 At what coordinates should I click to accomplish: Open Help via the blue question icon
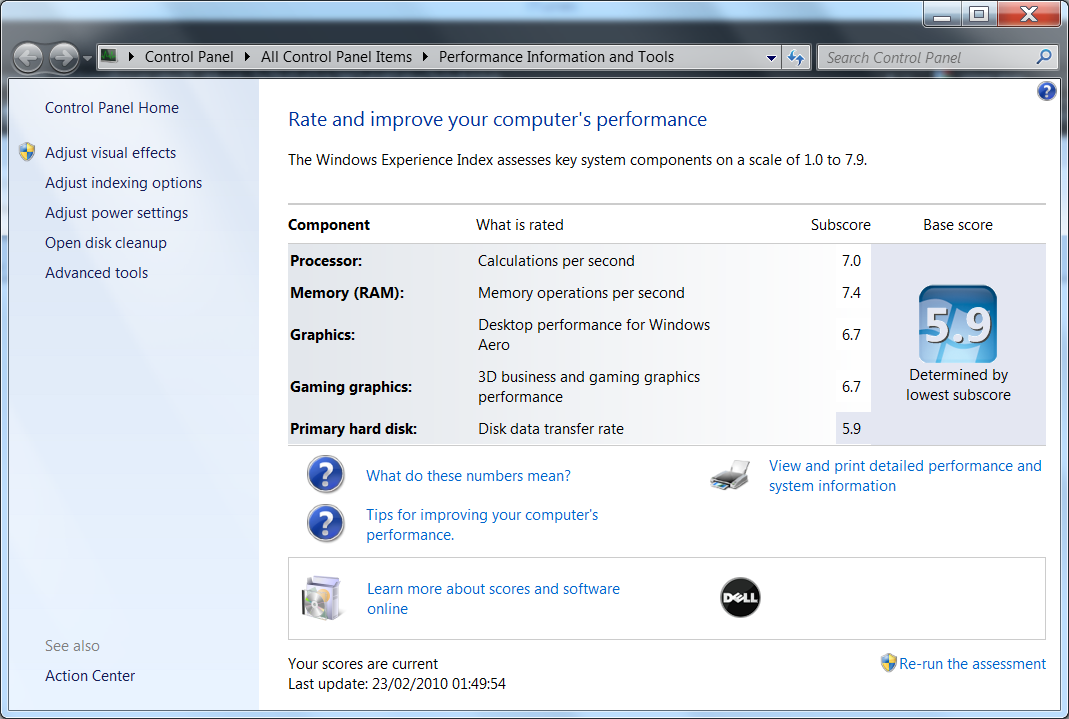point(1047,91)
